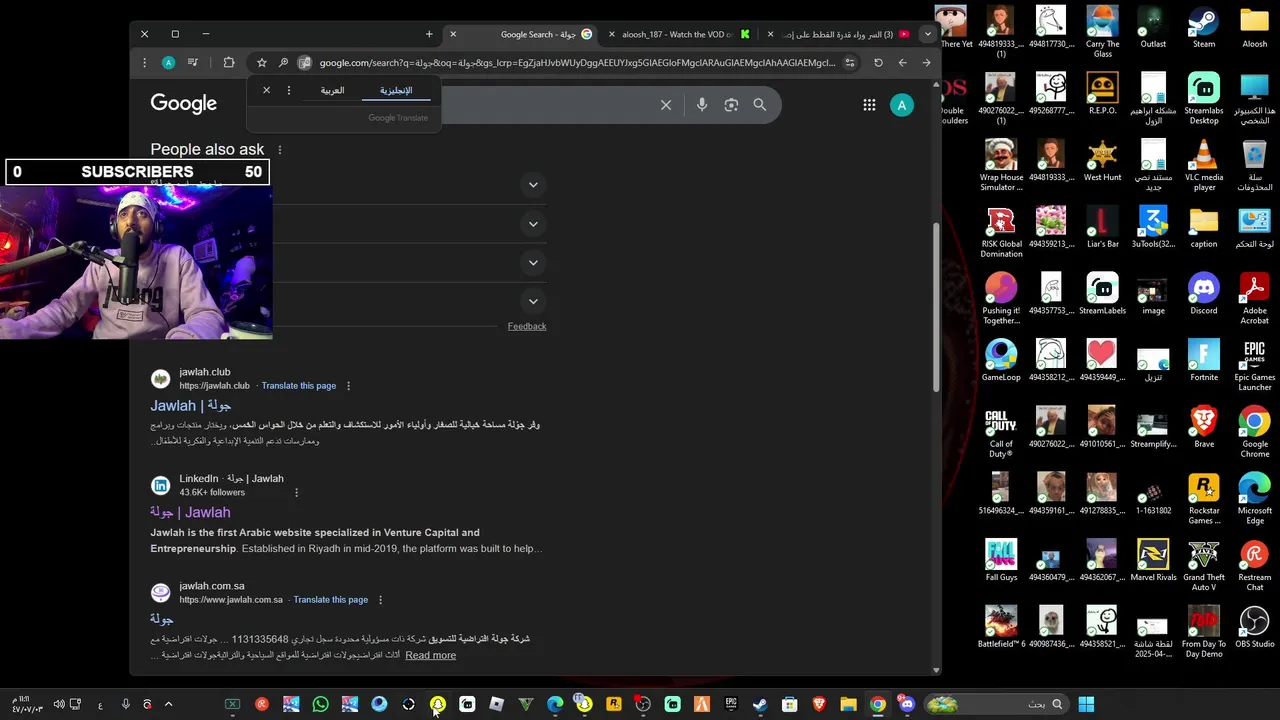Screen dimensions: 1280x720
Task: Open the Jawlah | جولة result link
Action: 191,405
